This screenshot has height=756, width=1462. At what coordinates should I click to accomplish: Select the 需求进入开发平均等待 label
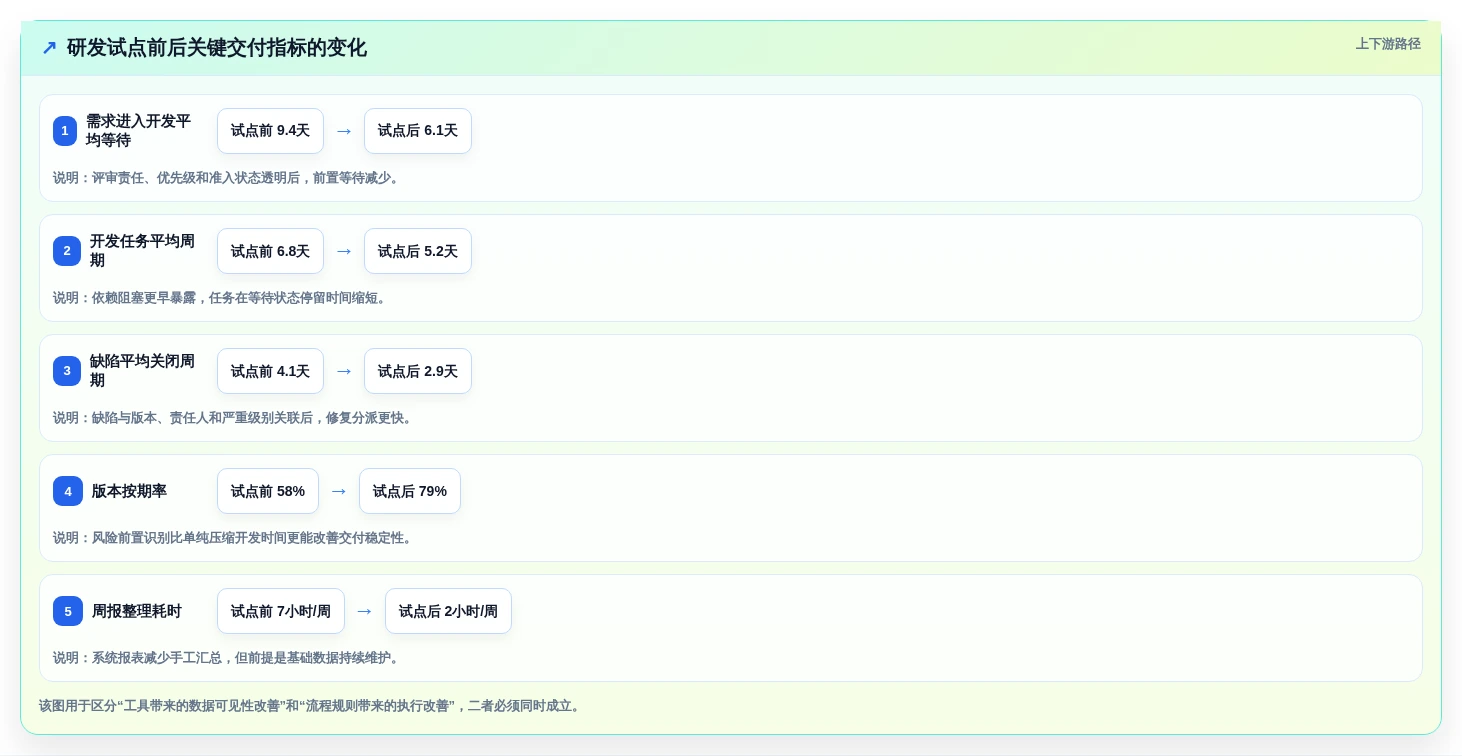[138, 131]
